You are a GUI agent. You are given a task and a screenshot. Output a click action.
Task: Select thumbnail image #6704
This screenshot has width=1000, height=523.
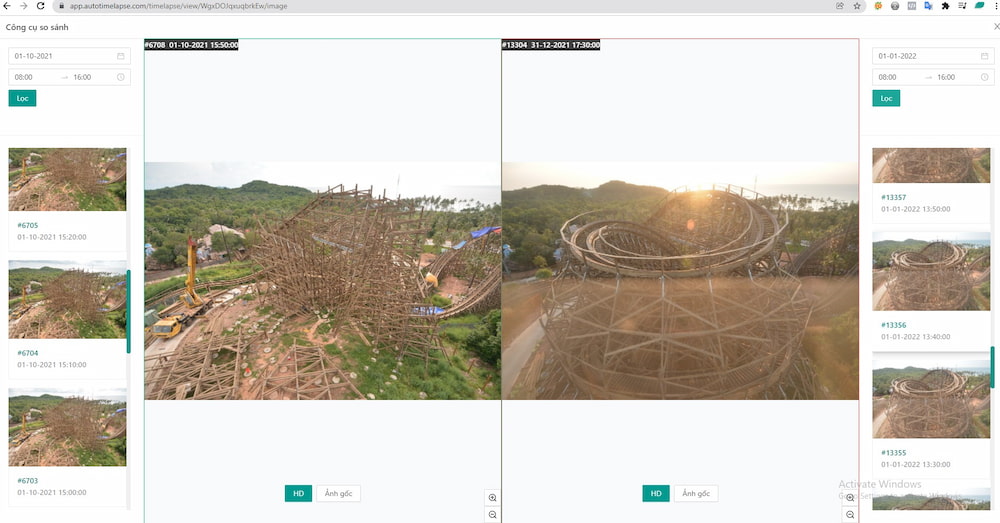pyautogui.click(x=67, y=300)
